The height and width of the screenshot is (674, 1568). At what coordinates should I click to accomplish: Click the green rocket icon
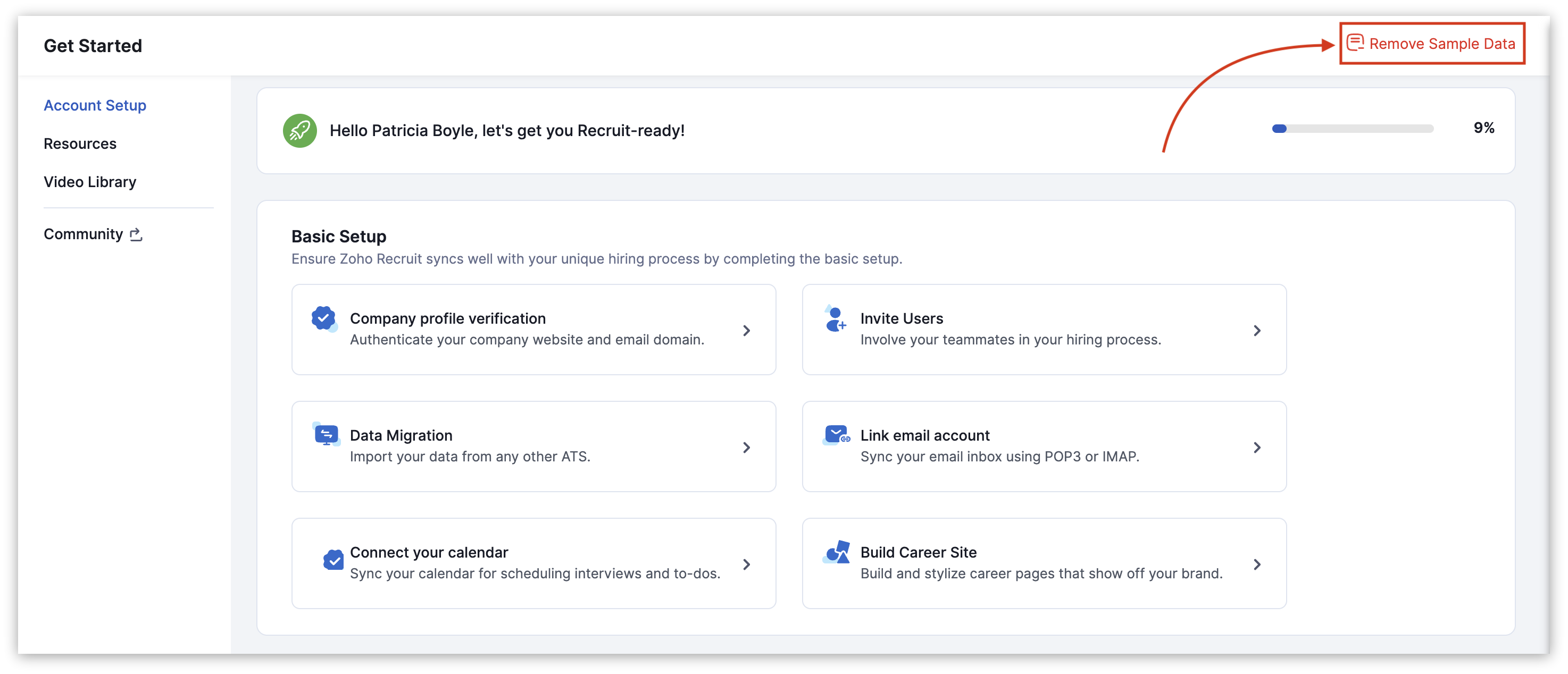coord(299,130)
